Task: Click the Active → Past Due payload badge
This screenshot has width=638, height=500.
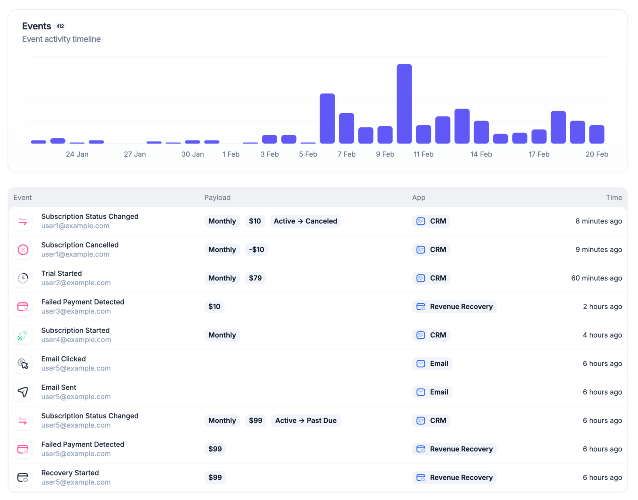Action: click(x=306, y=421)
